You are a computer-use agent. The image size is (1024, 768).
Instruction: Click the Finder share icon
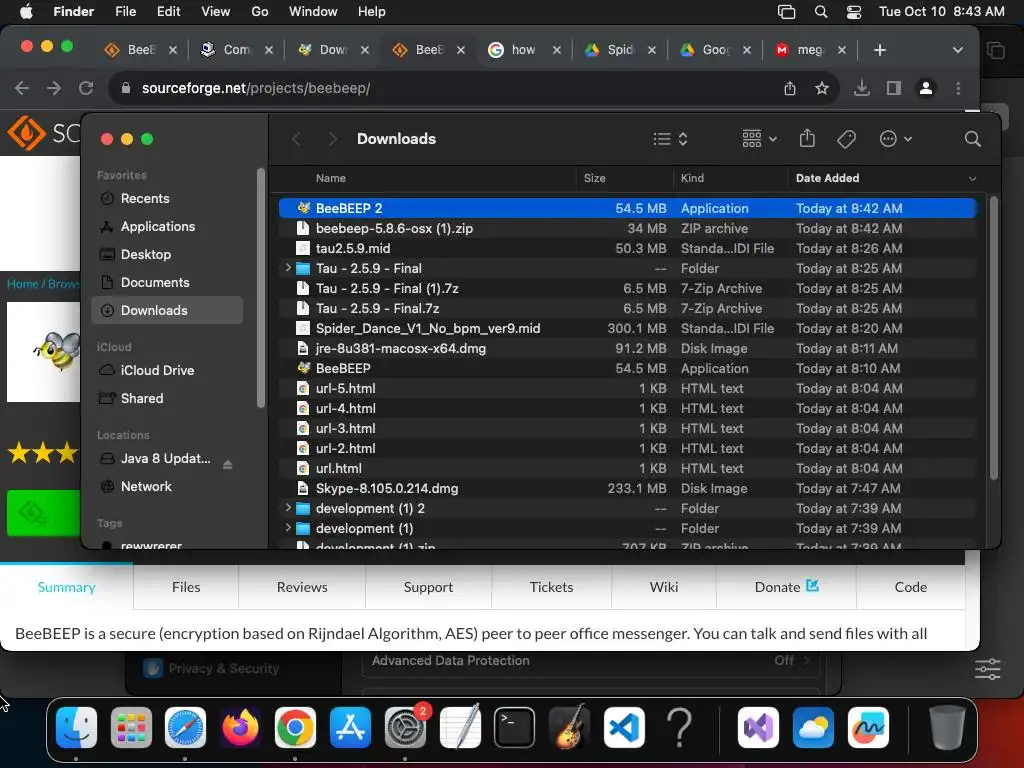click(x=807, y=138)
